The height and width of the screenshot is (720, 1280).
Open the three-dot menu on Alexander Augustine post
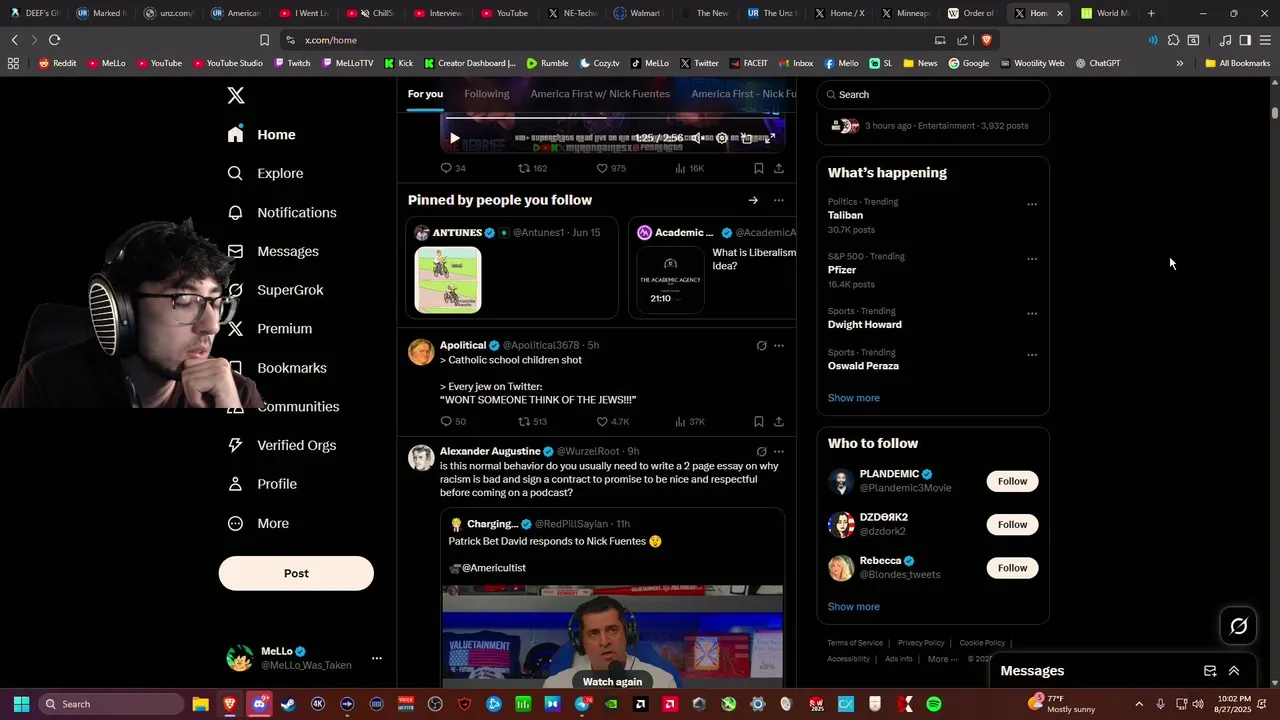(x=779, y=452)
